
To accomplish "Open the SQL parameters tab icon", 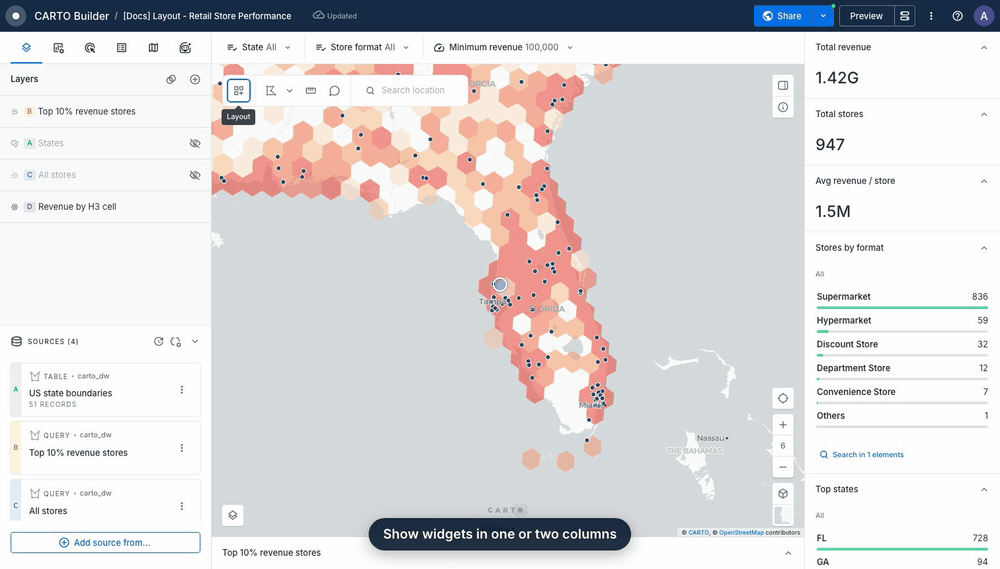I will (186, 48).
